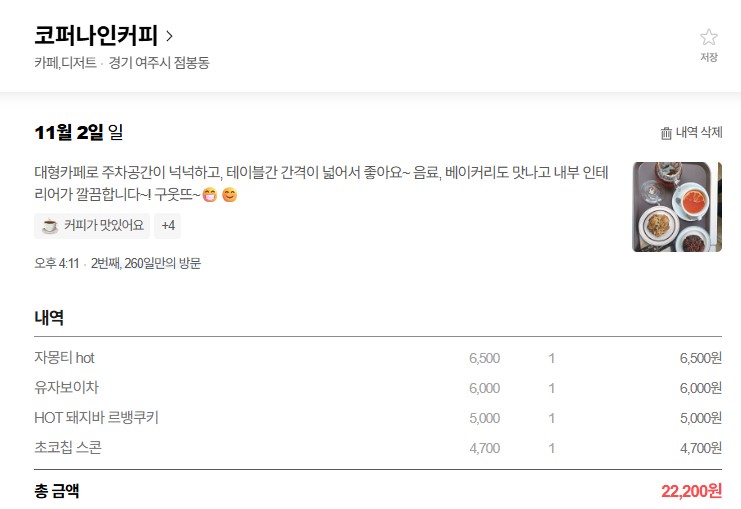Expand the +4 more tags chip
This screenshot has width=741, height=509.
168,226
